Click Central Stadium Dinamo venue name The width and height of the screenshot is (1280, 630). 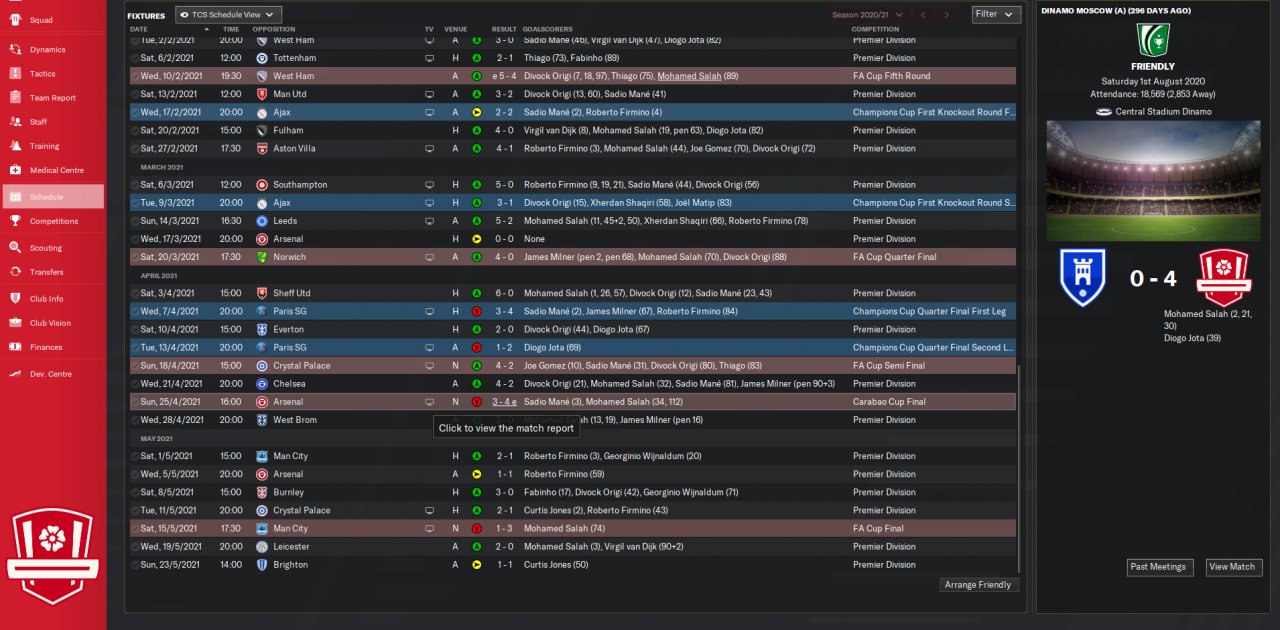(1164, 112)
